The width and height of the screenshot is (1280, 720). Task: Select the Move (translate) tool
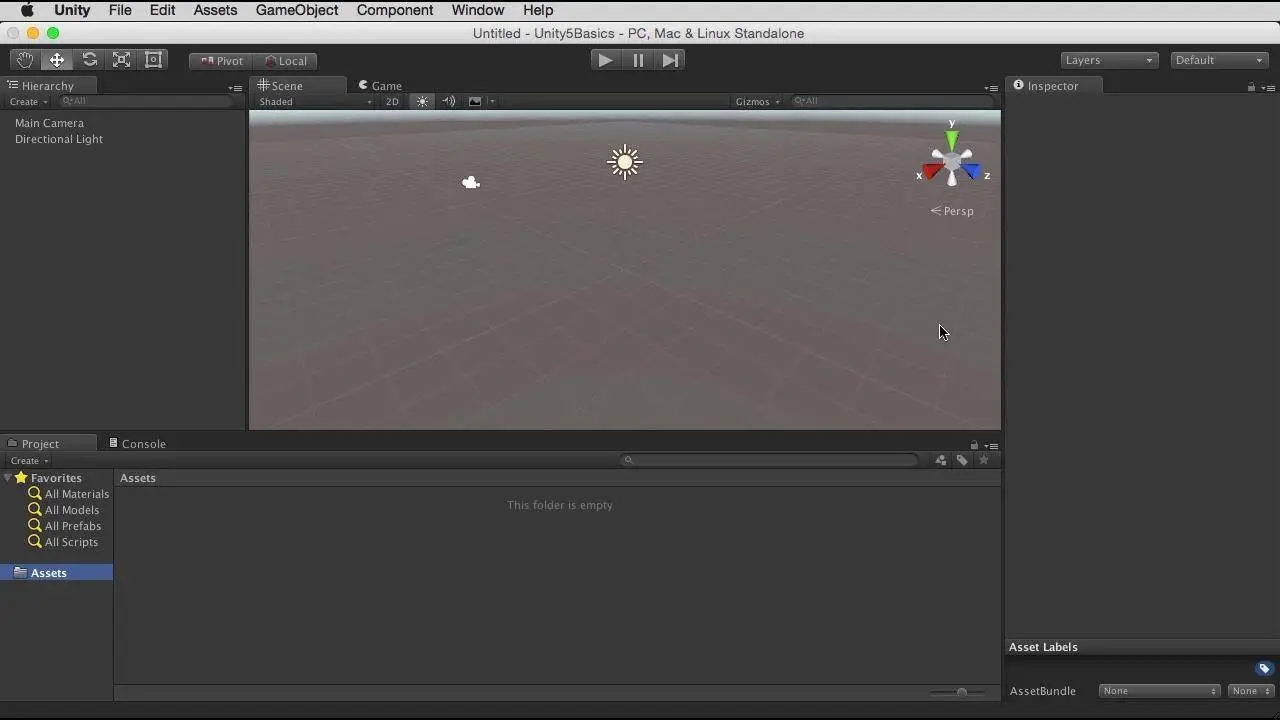tap(57, 60)
